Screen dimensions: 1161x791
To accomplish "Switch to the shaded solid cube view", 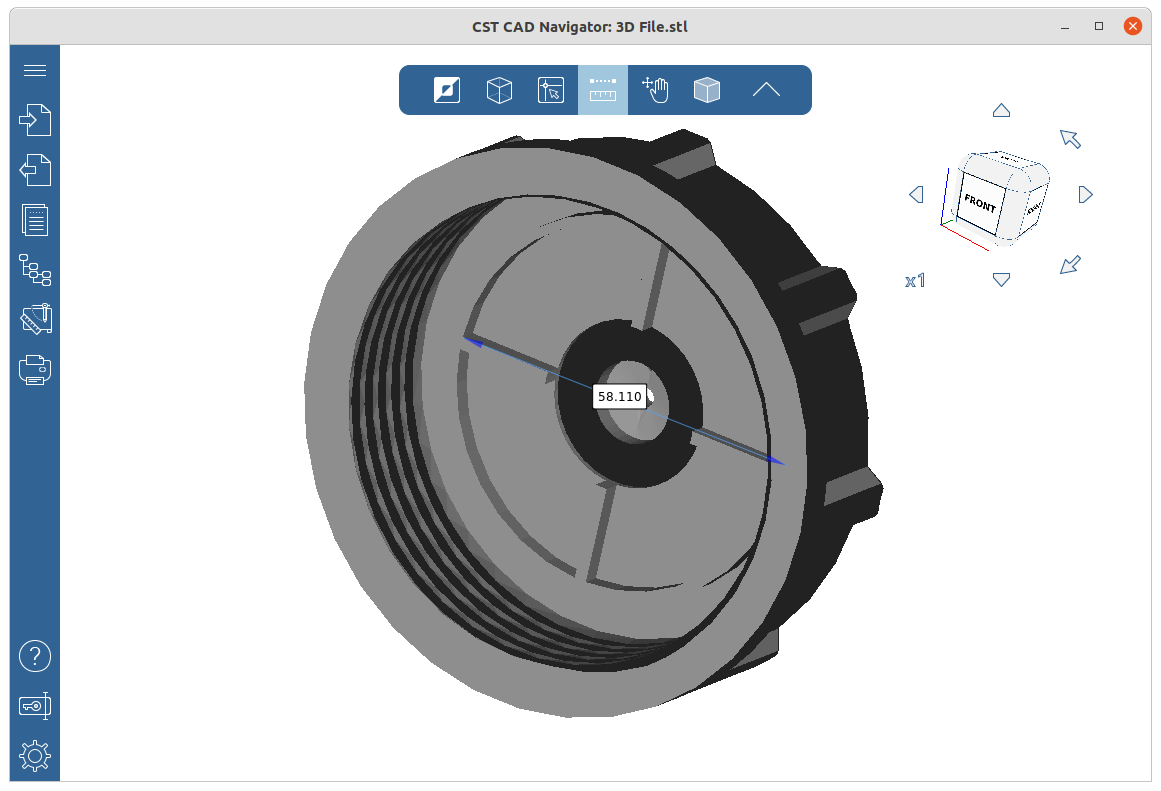I will 707,90.
